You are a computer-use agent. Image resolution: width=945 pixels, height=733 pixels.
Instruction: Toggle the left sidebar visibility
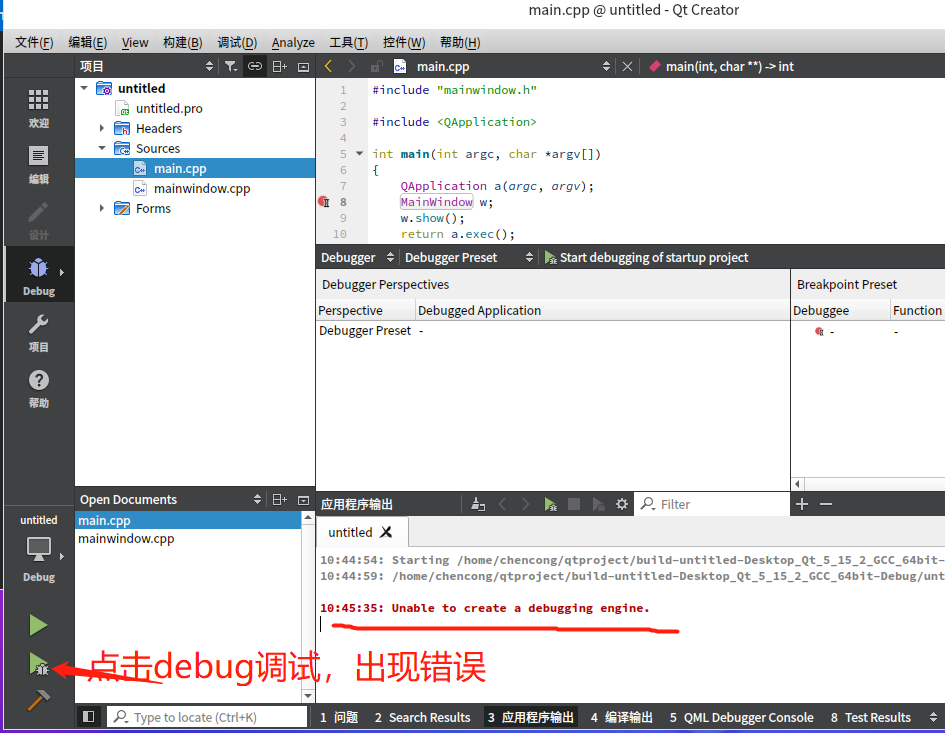click(x=89, y=717)
